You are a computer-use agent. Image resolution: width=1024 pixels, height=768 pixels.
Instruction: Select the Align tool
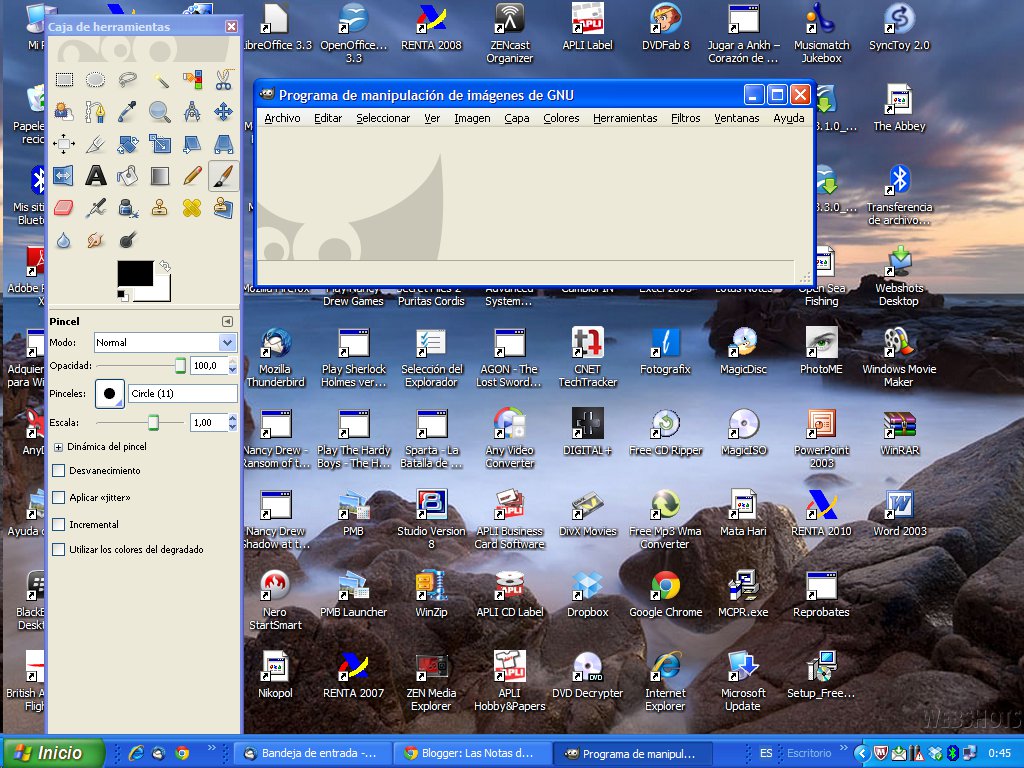[x=64, y=144]
